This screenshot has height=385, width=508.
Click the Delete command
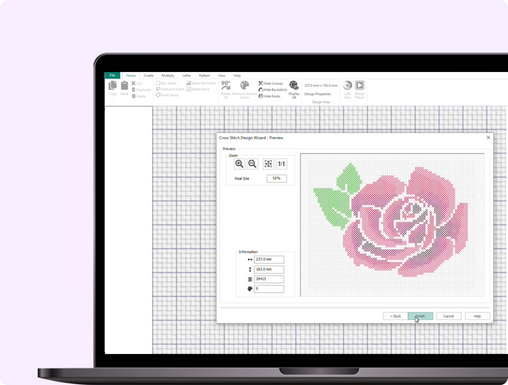(139, 96)
